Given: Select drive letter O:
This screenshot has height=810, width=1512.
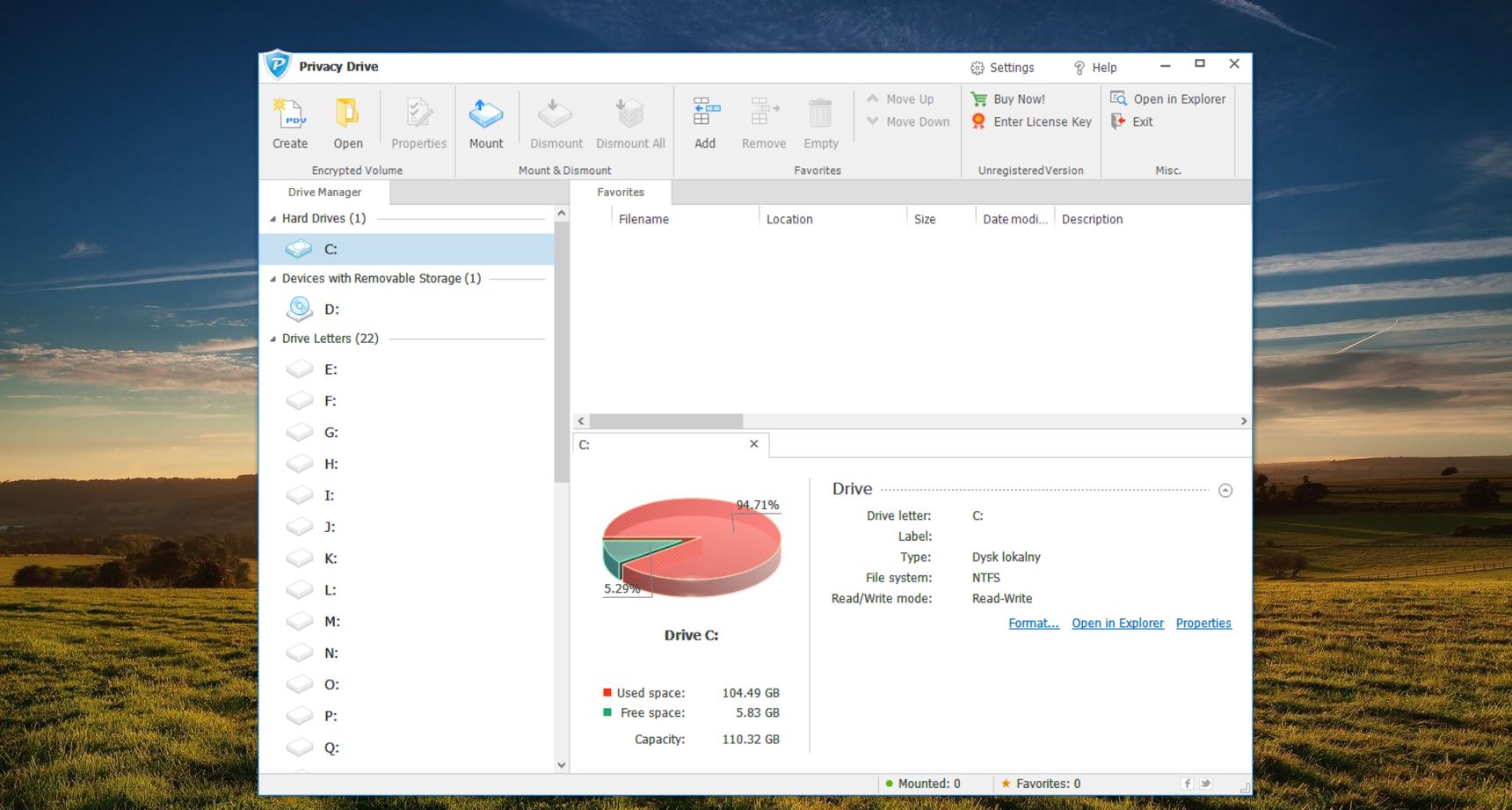Looking at the screenshot, I should (x=407, y=685).
